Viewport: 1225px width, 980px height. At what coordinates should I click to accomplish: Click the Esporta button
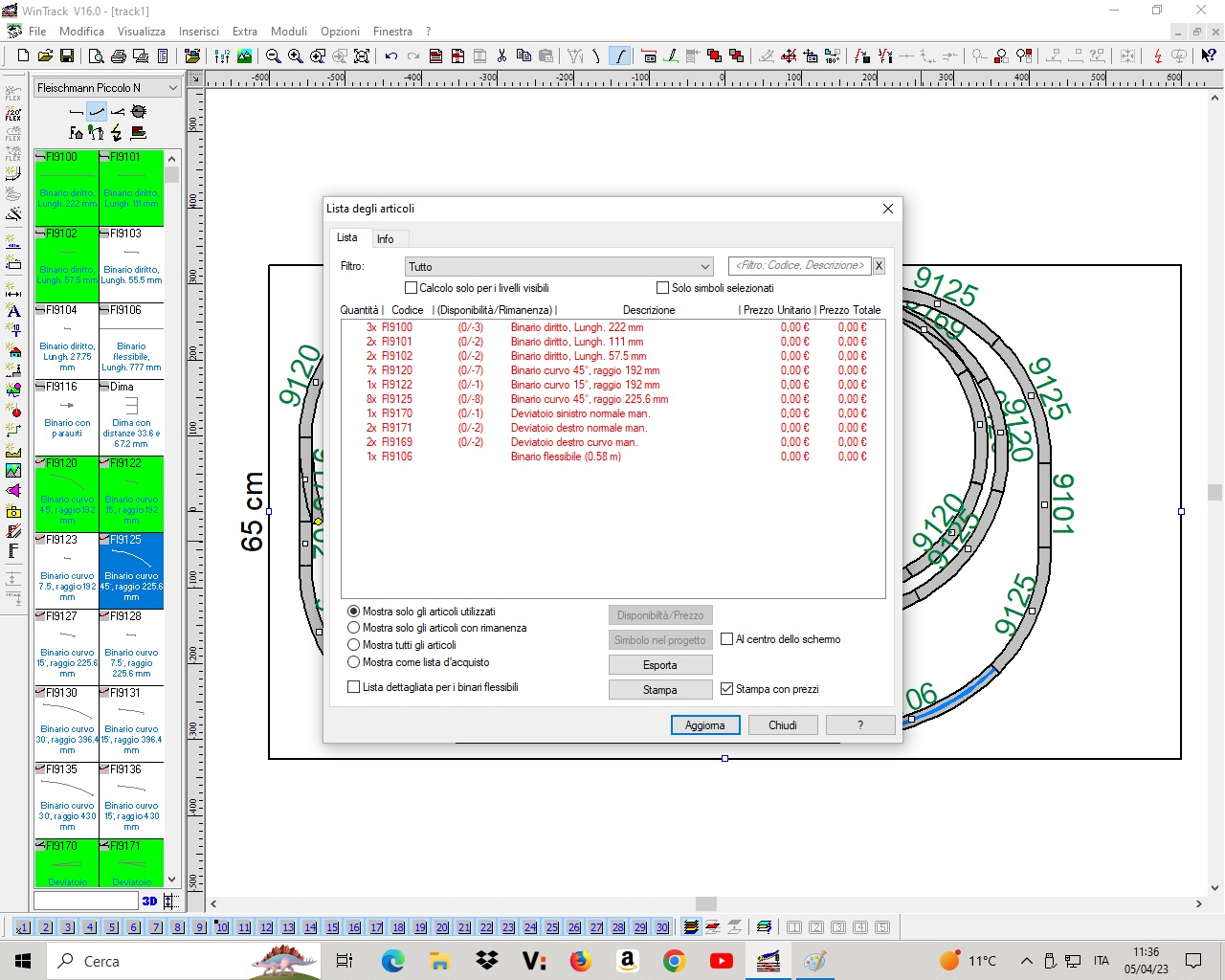pyautogui.click(x=659, y=665)
